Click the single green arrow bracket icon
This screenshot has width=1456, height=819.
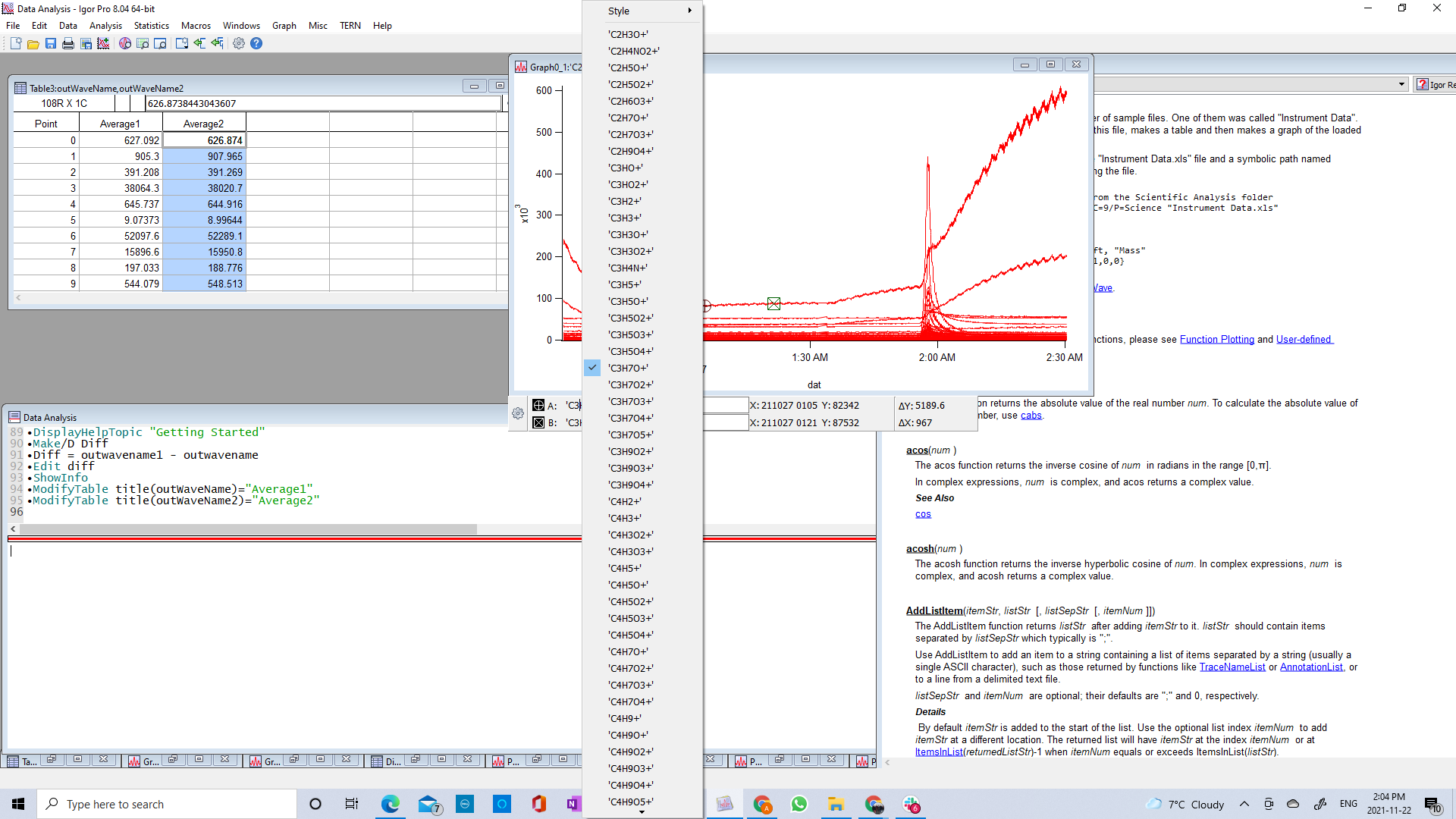199,43
